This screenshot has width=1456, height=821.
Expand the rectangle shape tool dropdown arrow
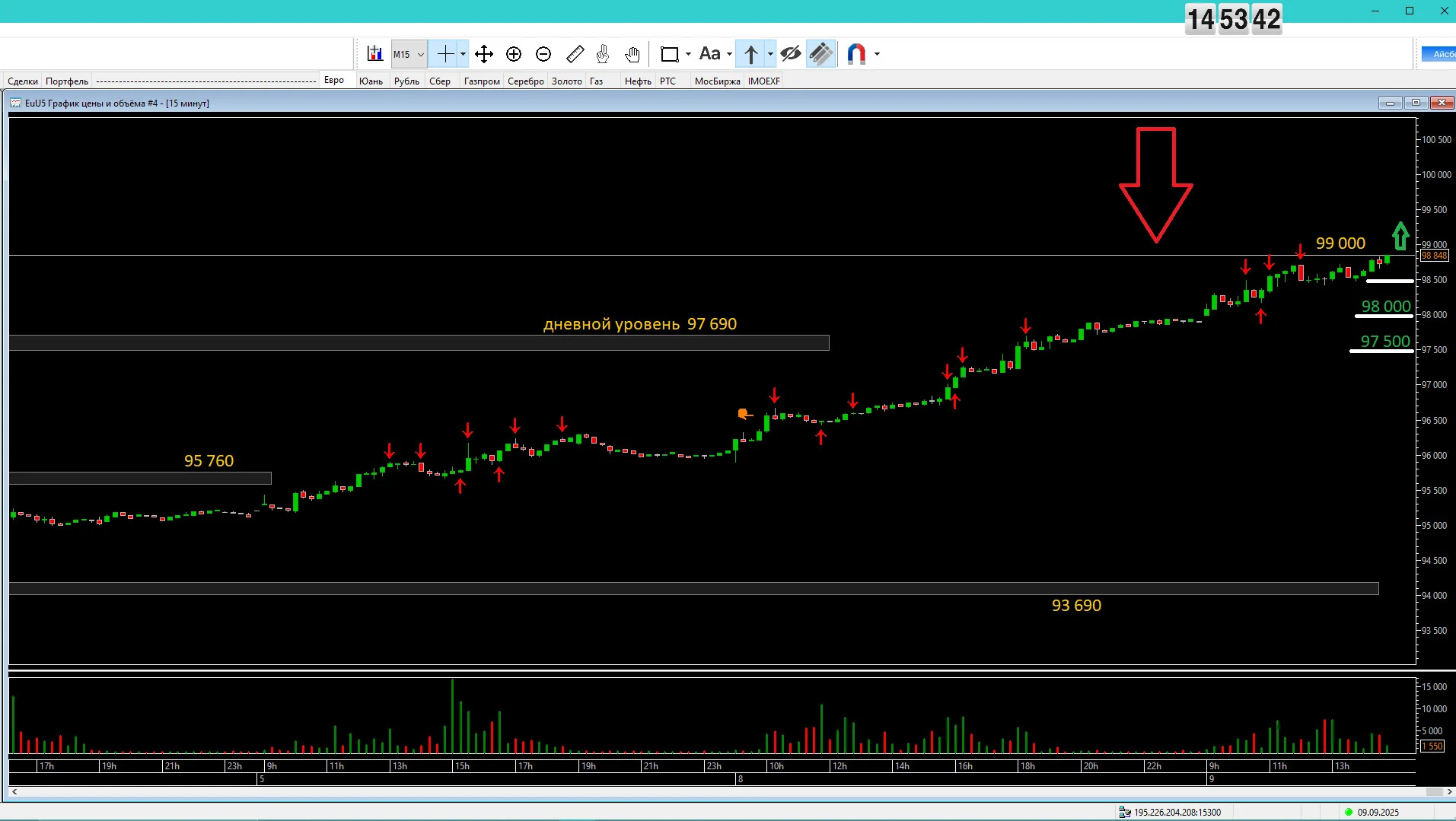688,54
